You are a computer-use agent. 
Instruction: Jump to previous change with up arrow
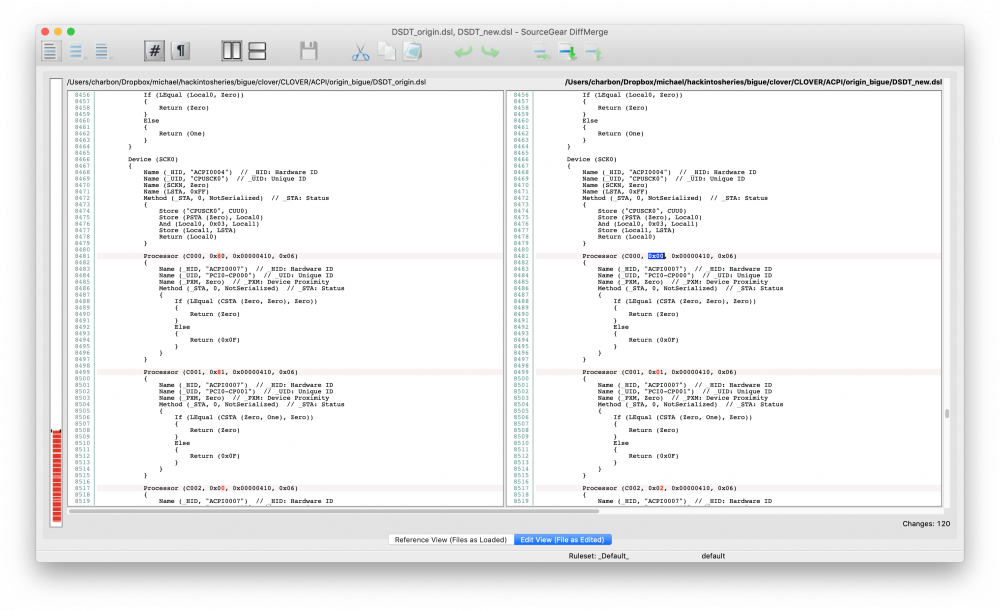[594, 53]
